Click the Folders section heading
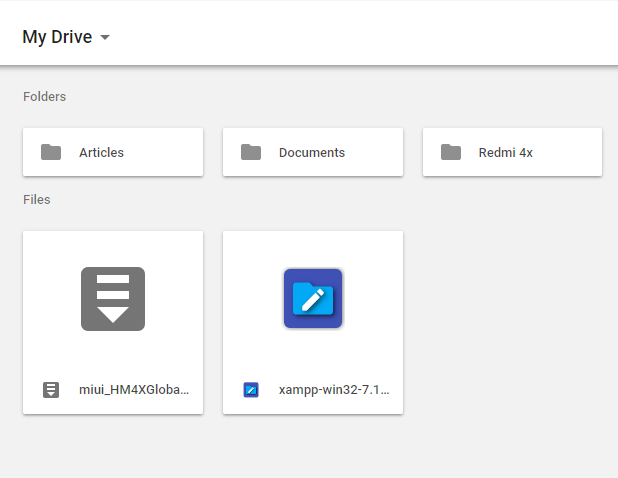The height and width of the screenshot is (478, 618). [44, 97]
